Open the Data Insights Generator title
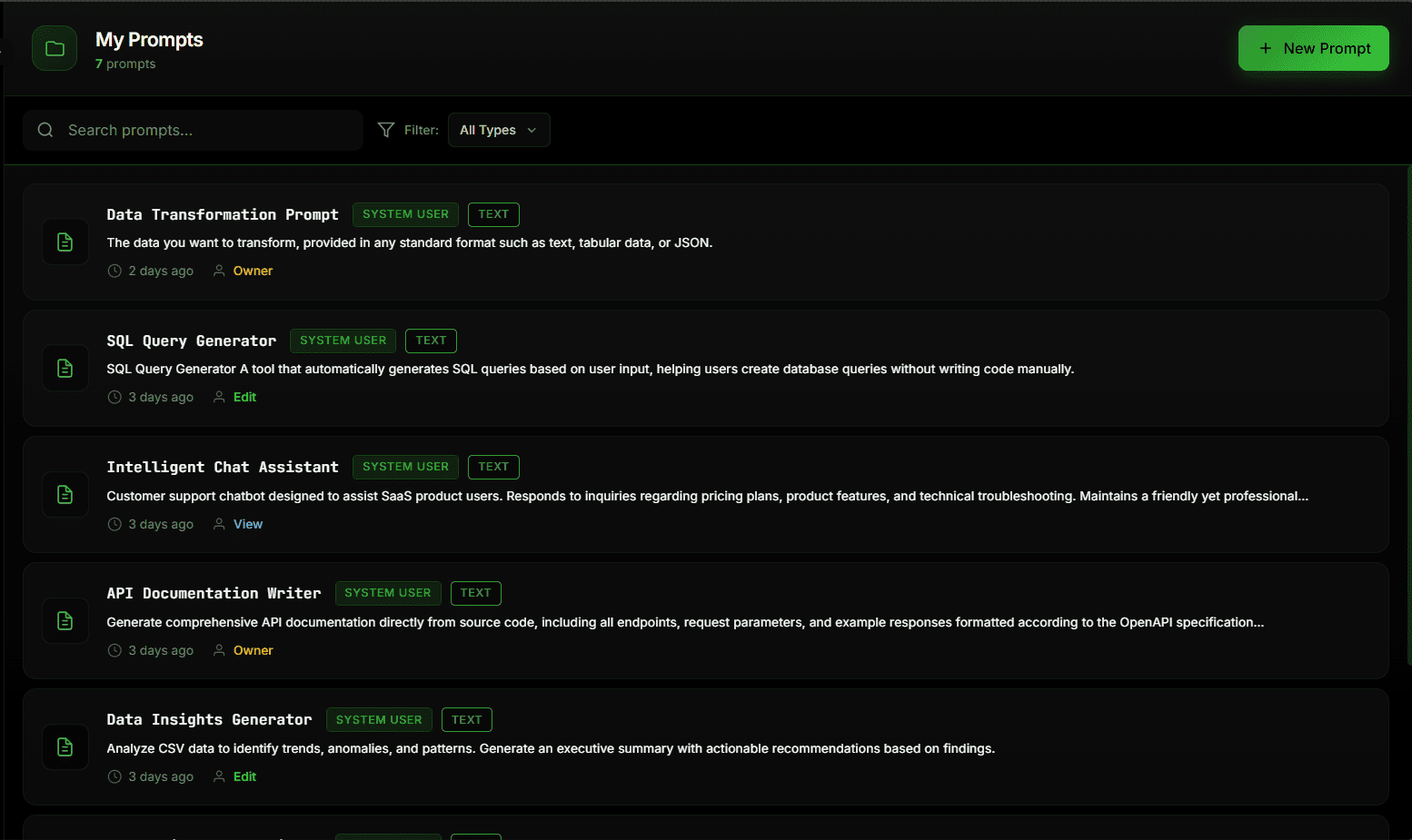1412x840 pixels. point(209,719)
